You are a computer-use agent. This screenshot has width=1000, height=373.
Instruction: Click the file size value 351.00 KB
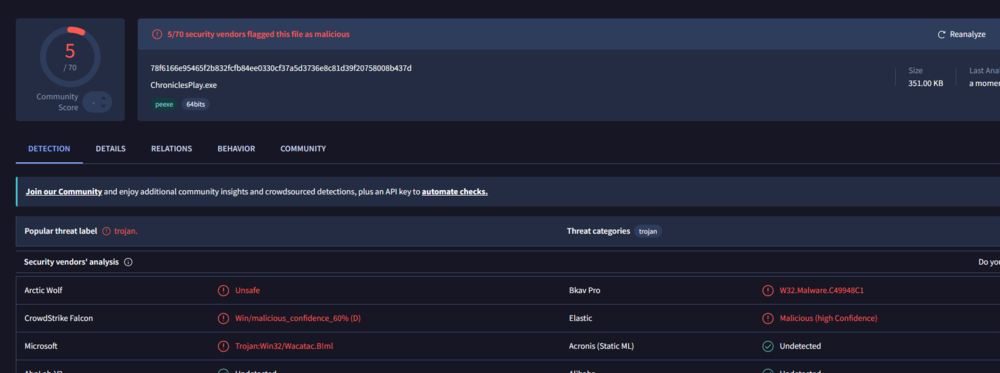925,83
